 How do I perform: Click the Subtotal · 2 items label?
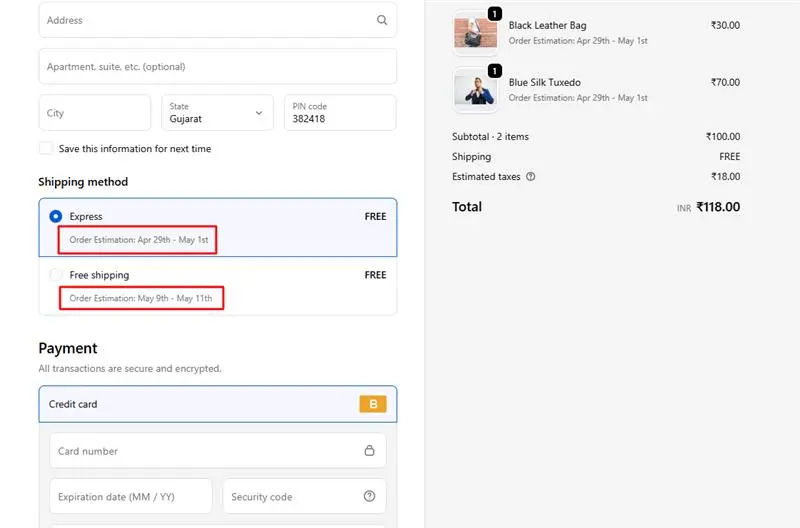[490, 136]
